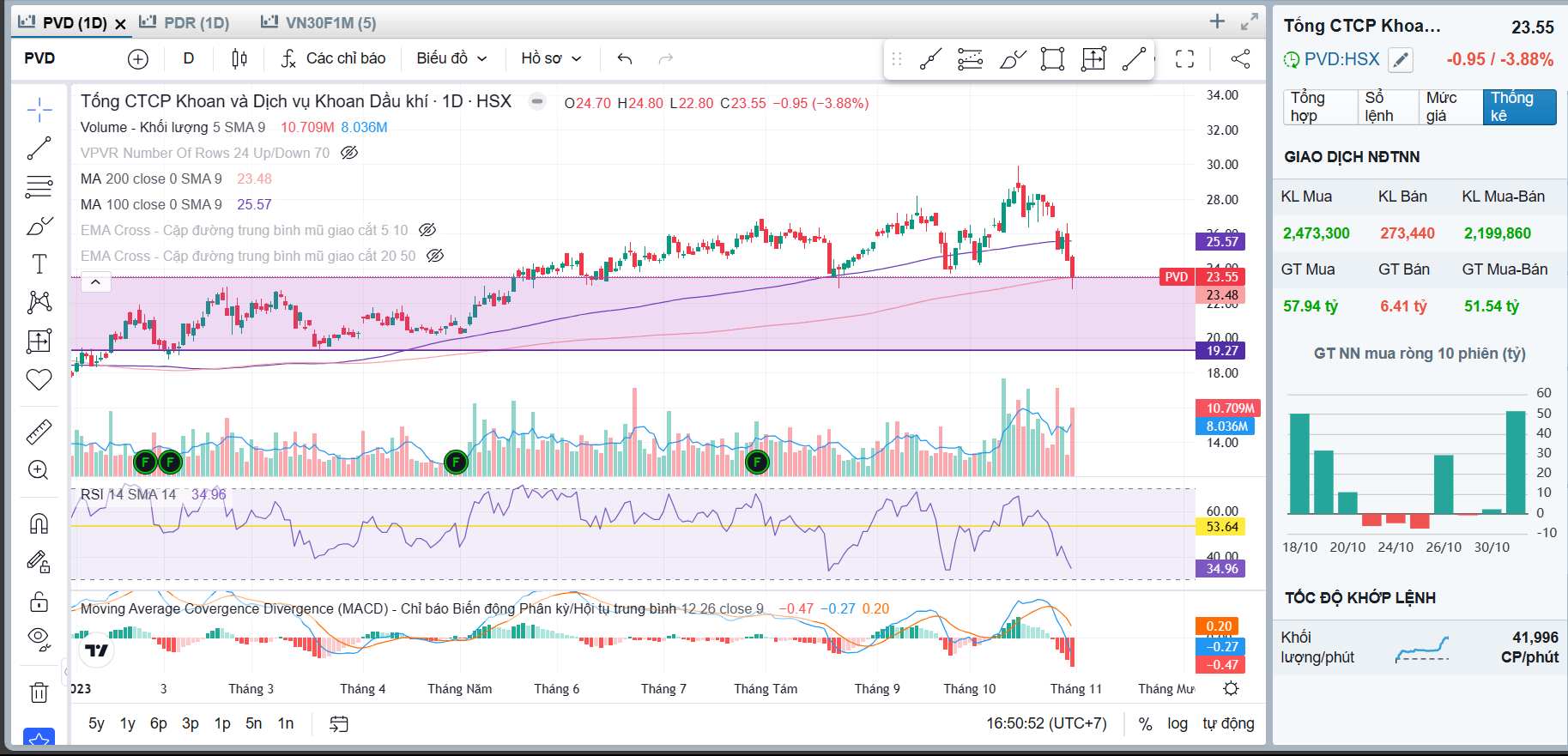Select the MA 100 close 0 SMA 9 legend
The height and width of the screenshot is (756, 1568).
coord(151,204)
